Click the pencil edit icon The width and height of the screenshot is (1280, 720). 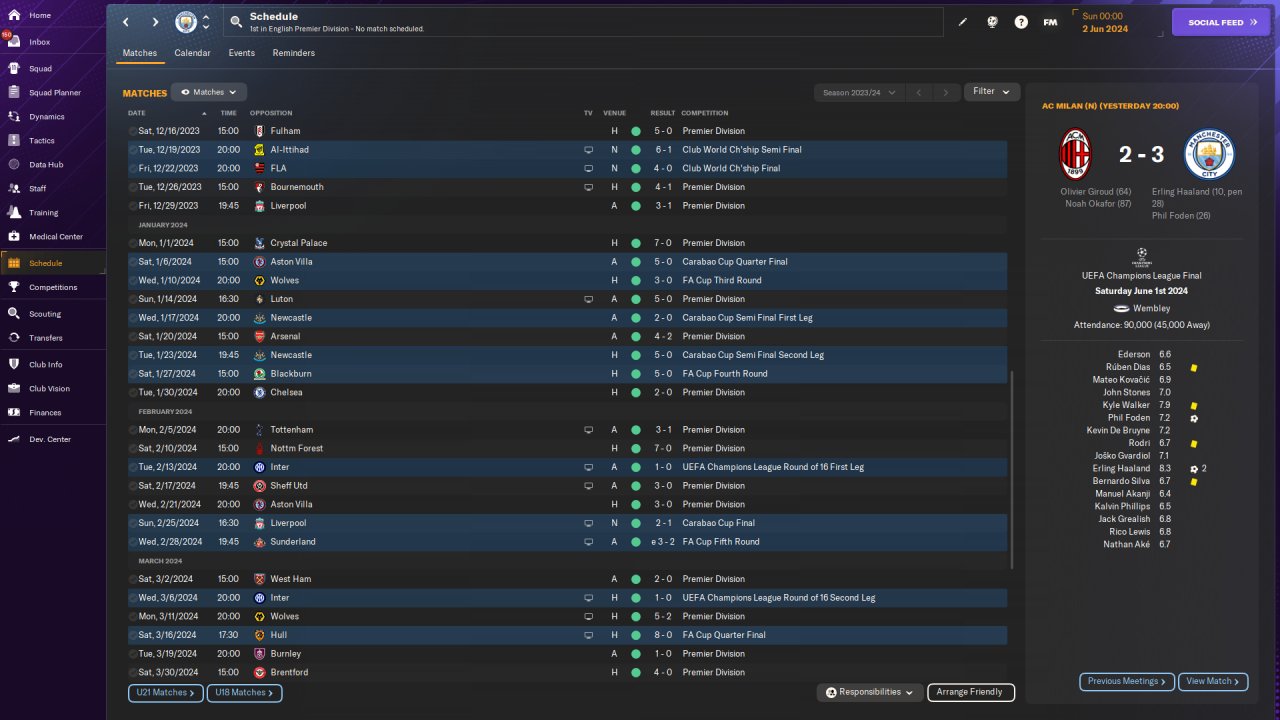(963, 22)
